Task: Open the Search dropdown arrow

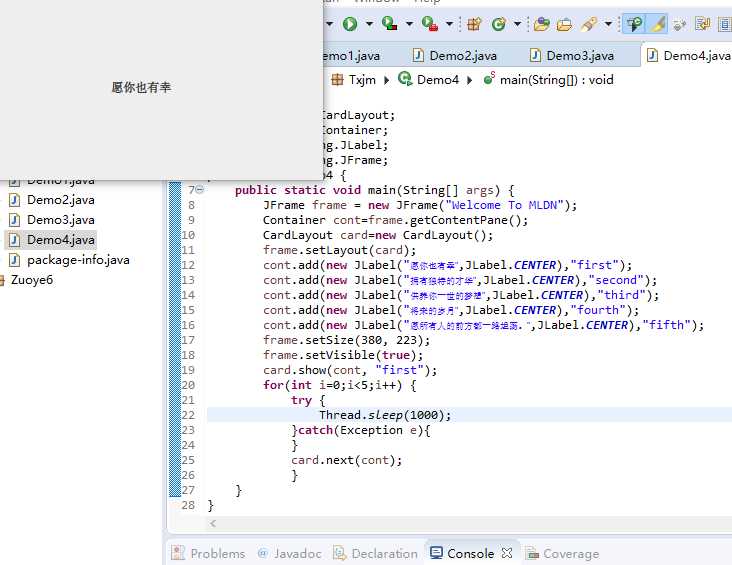Action: (608, 23)
